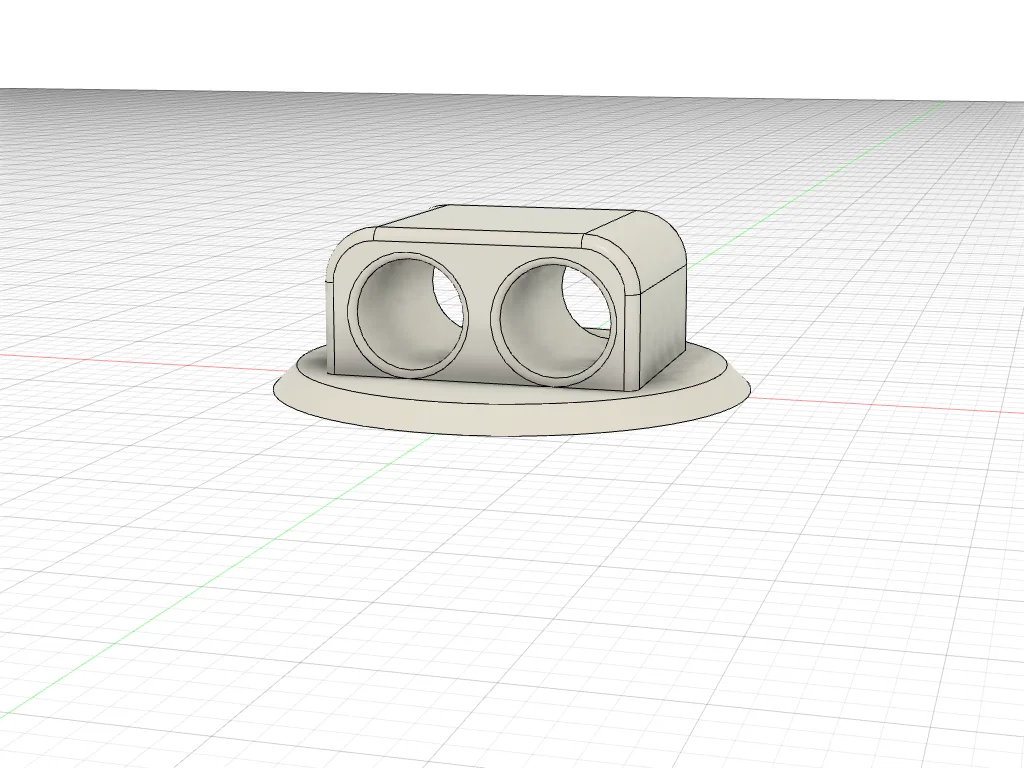Select the right circular hole on the model
The image size is (1024, 768).
[553, 321]
